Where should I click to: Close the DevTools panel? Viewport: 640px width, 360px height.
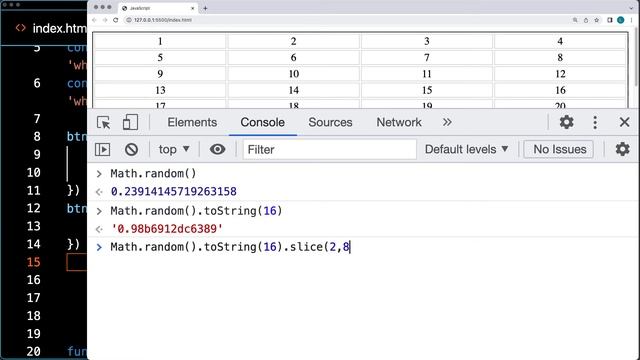pos(624,122)
